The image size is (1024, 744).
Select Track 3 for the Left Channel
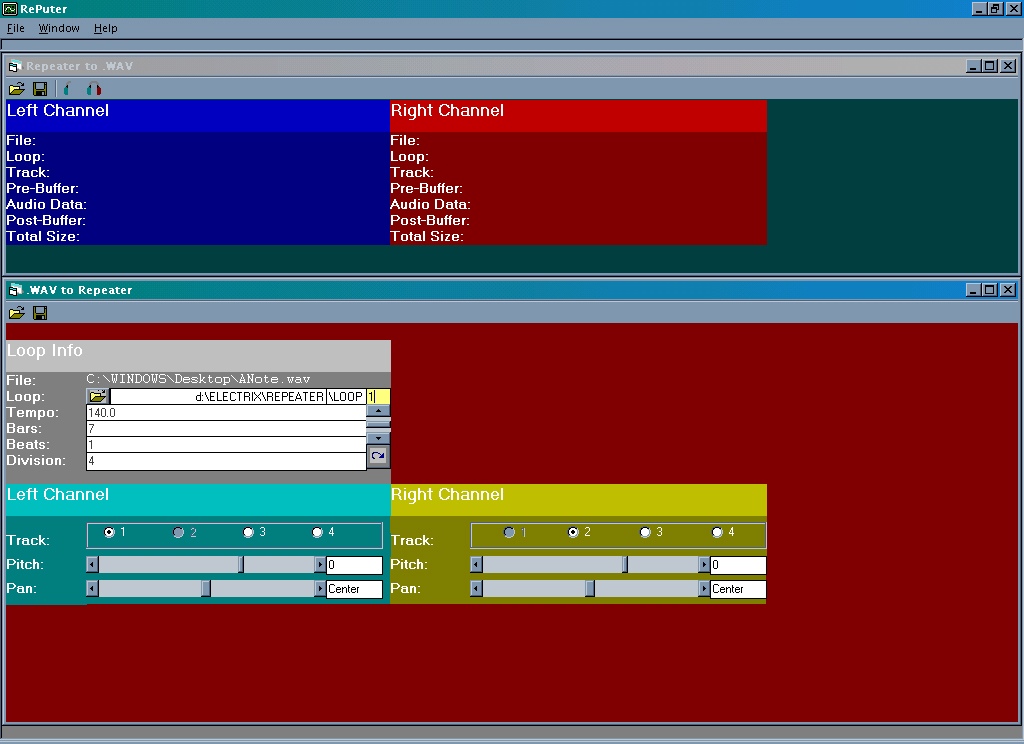click(248, 533)
